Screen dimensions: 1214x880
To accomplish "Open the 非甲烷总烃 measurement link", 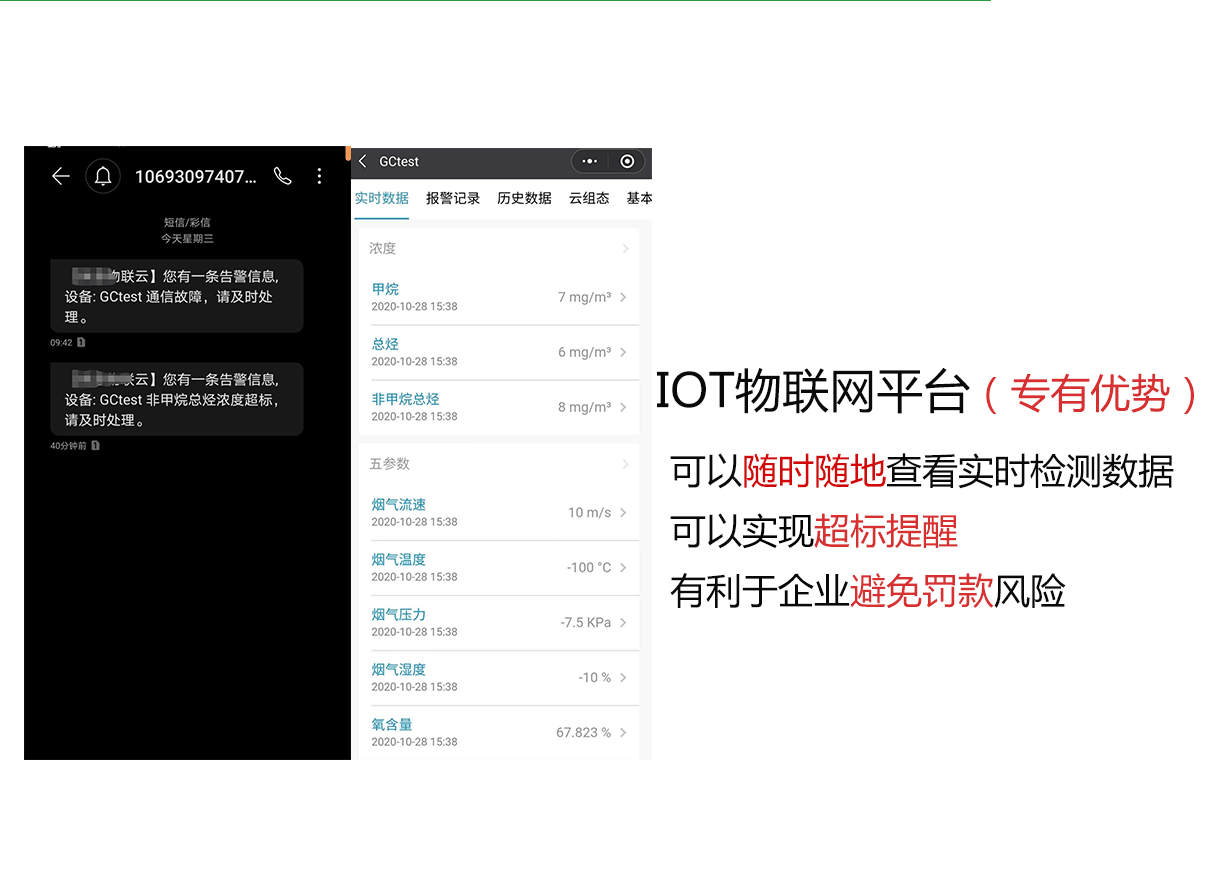I will pos(405,399).
